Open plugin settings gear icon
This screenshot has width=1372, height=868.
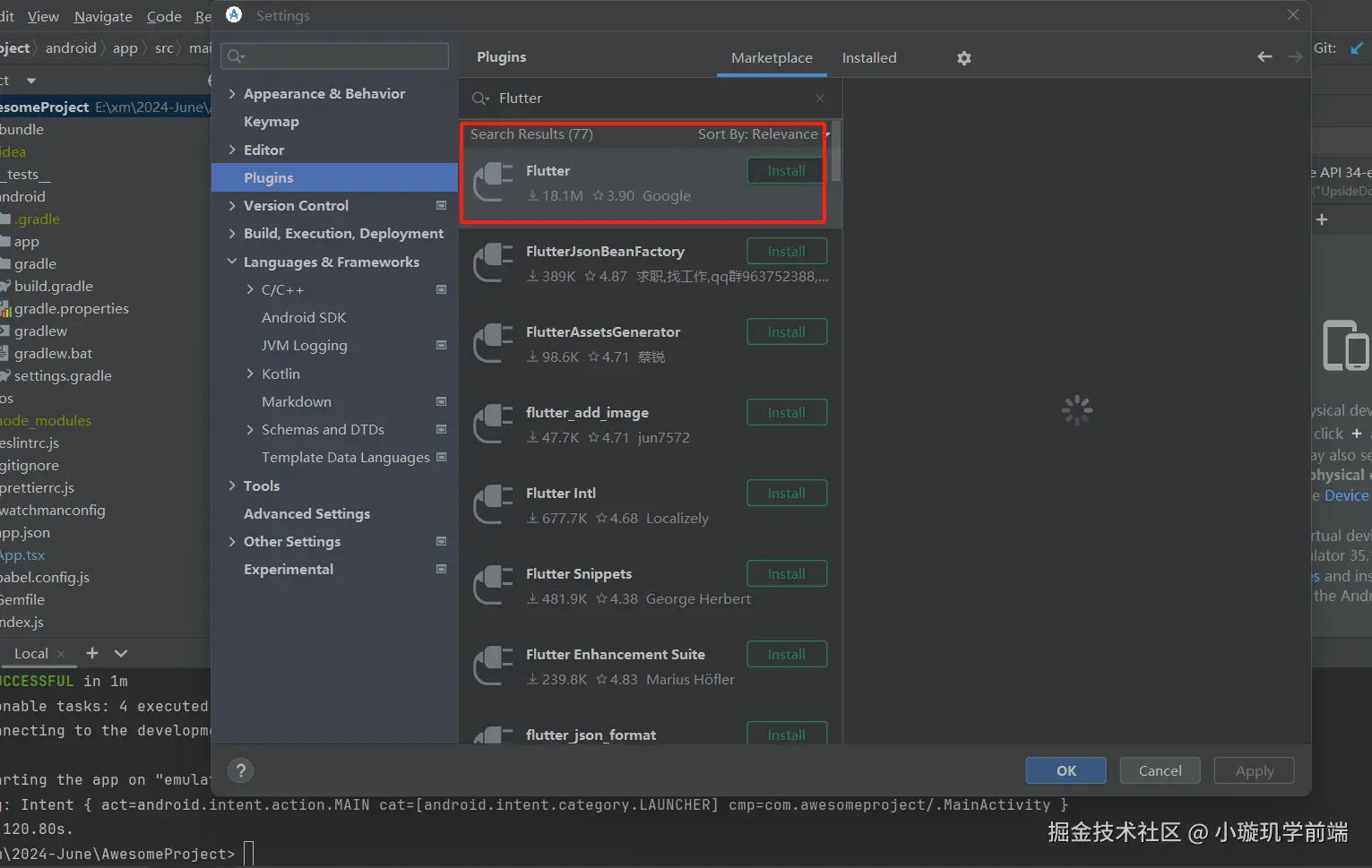pyautogui.click(x=963, y=58)
